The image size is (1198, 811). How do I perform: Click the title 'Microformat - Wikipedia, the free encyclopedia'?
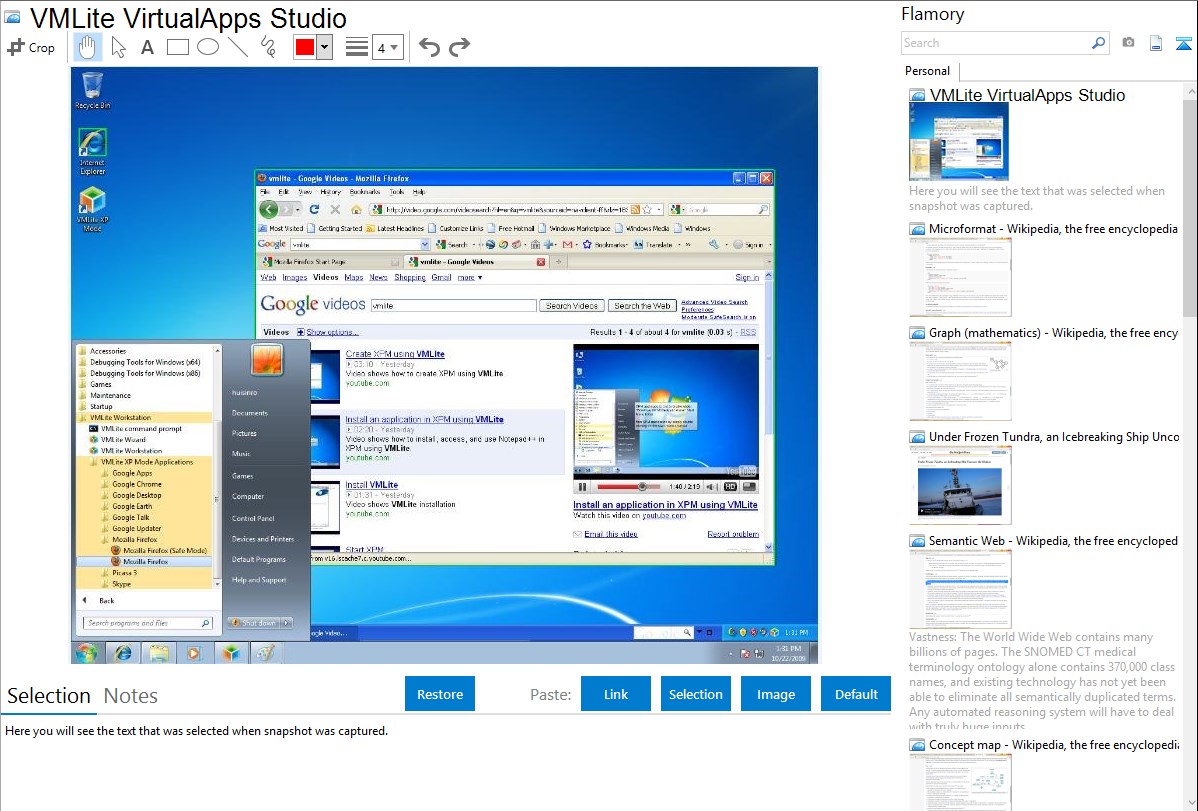tap(1053, 229)
